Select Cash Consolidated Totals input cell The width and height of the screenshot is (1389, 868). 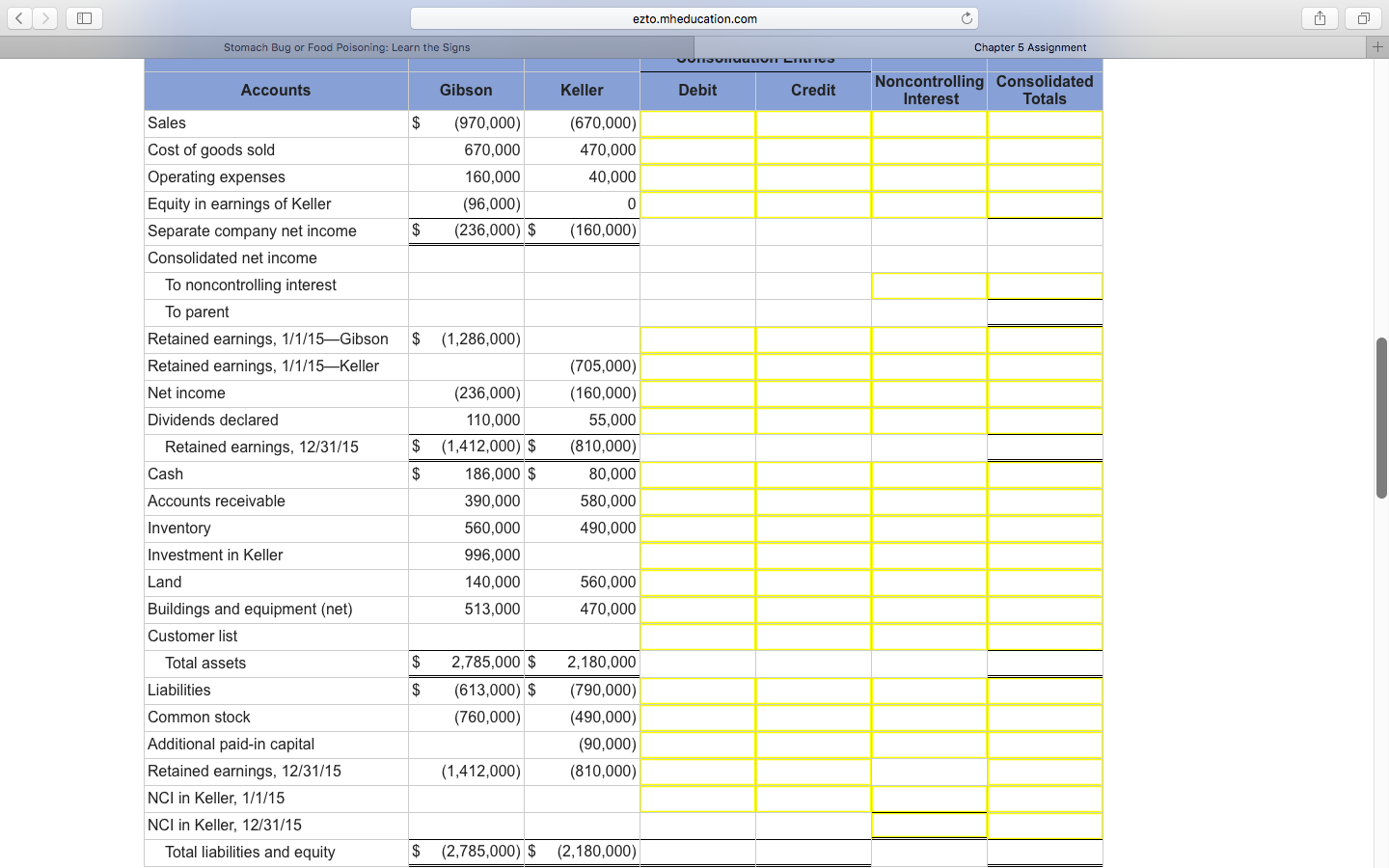tap(1045, 475)
